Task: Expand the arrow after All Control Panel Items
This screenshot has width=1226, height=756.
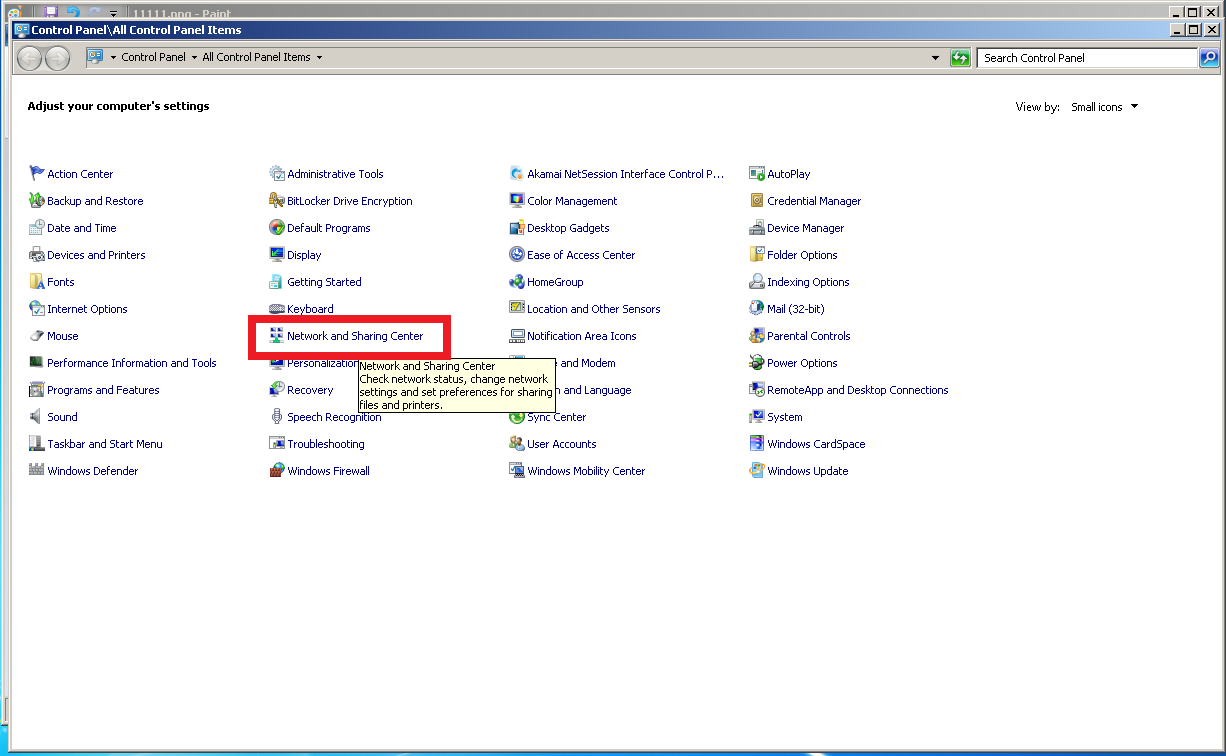Action: [x=319, y=58]
